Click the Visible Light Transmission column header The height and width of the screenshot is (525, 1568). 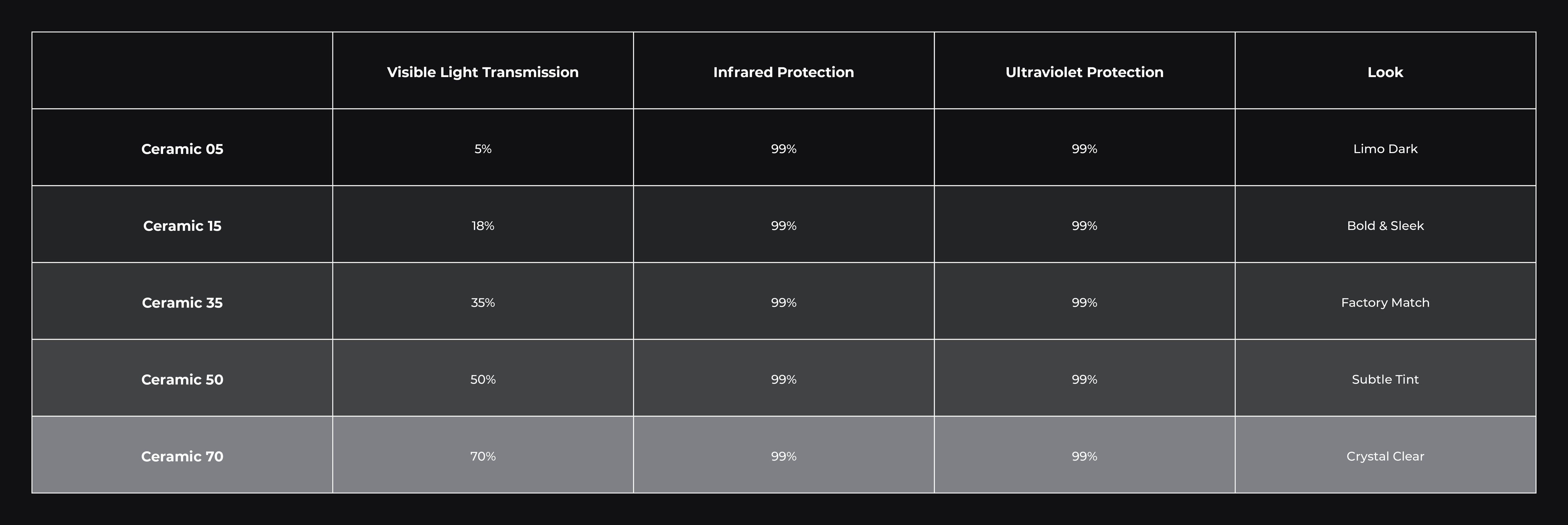point(483,72)
